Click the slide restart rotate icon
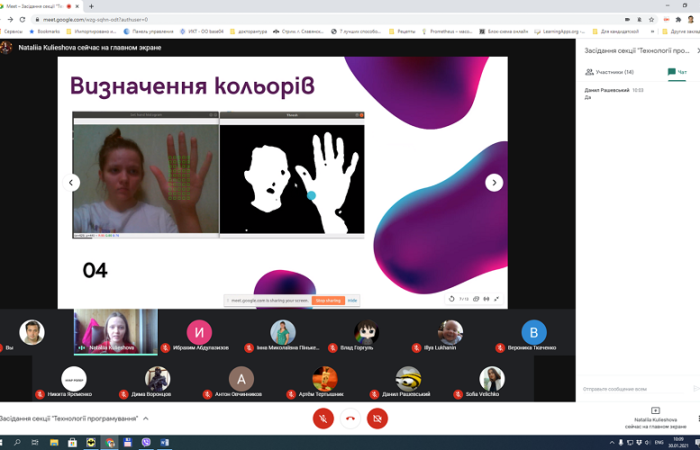 click(453, 298)
